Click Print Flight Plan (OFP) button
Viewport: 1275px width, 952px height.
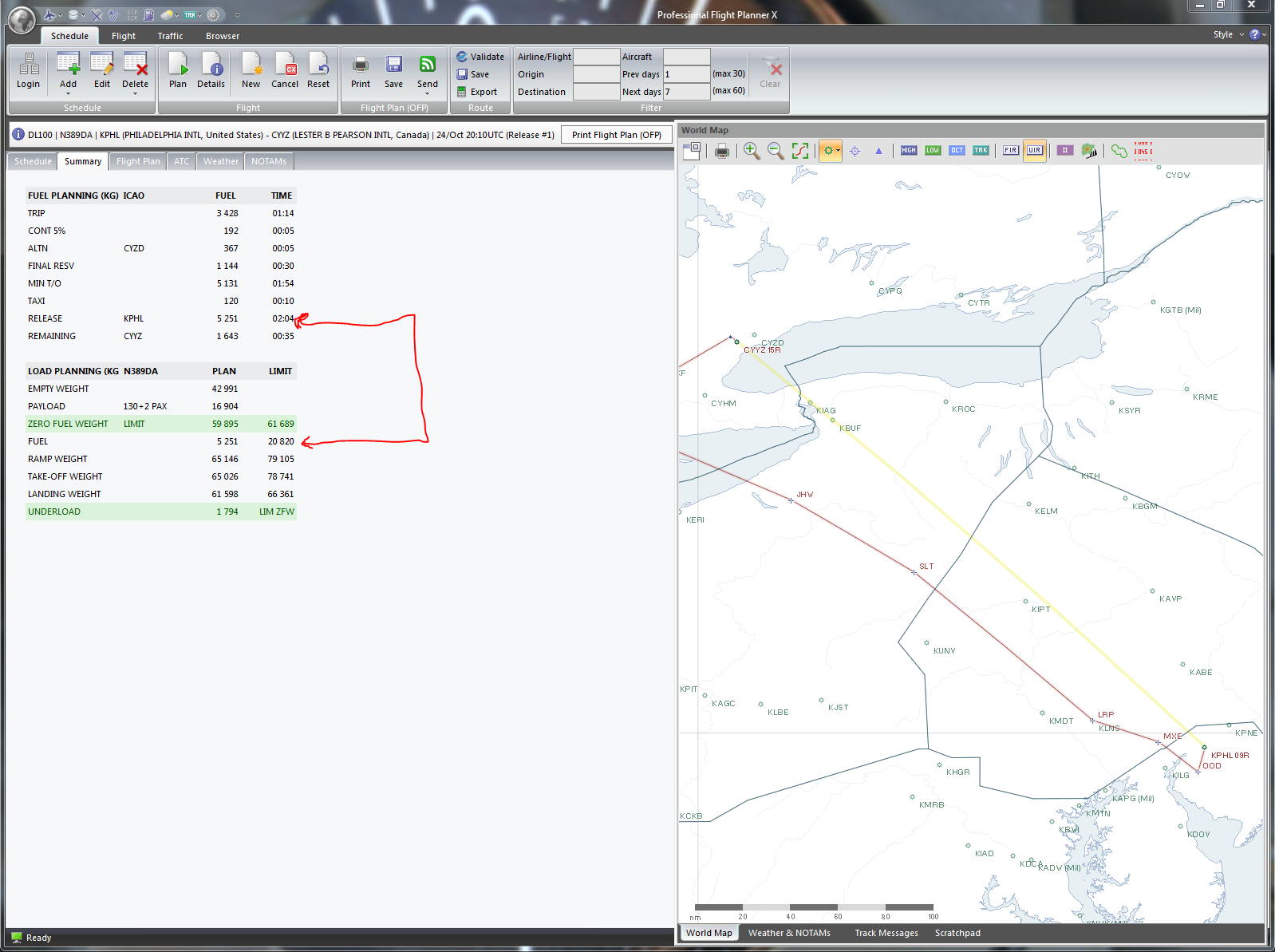617,135
